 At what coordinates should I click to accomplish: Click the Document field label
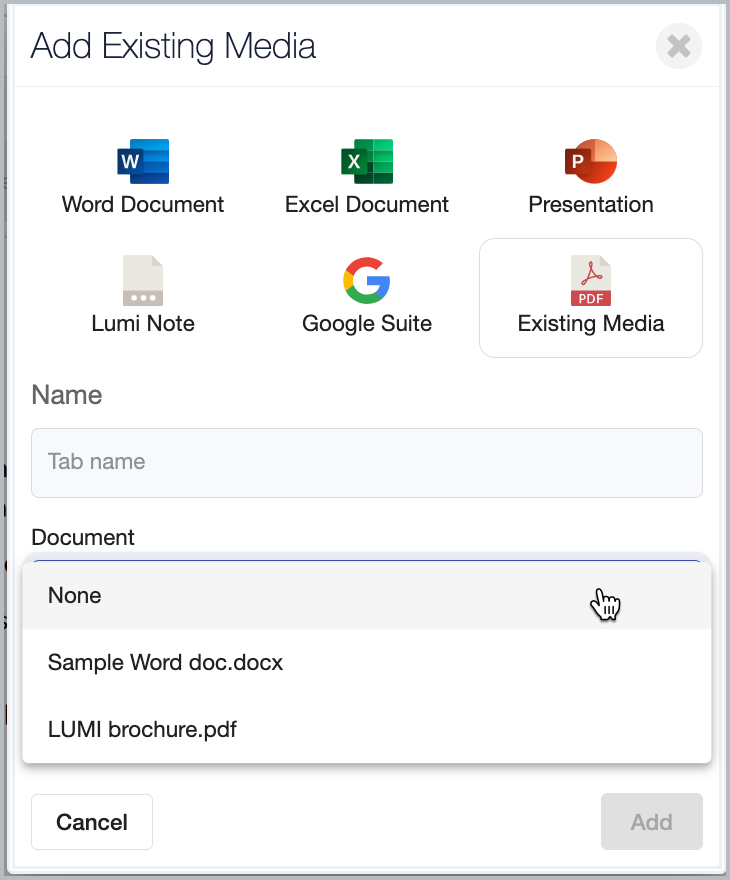(83, 537)
